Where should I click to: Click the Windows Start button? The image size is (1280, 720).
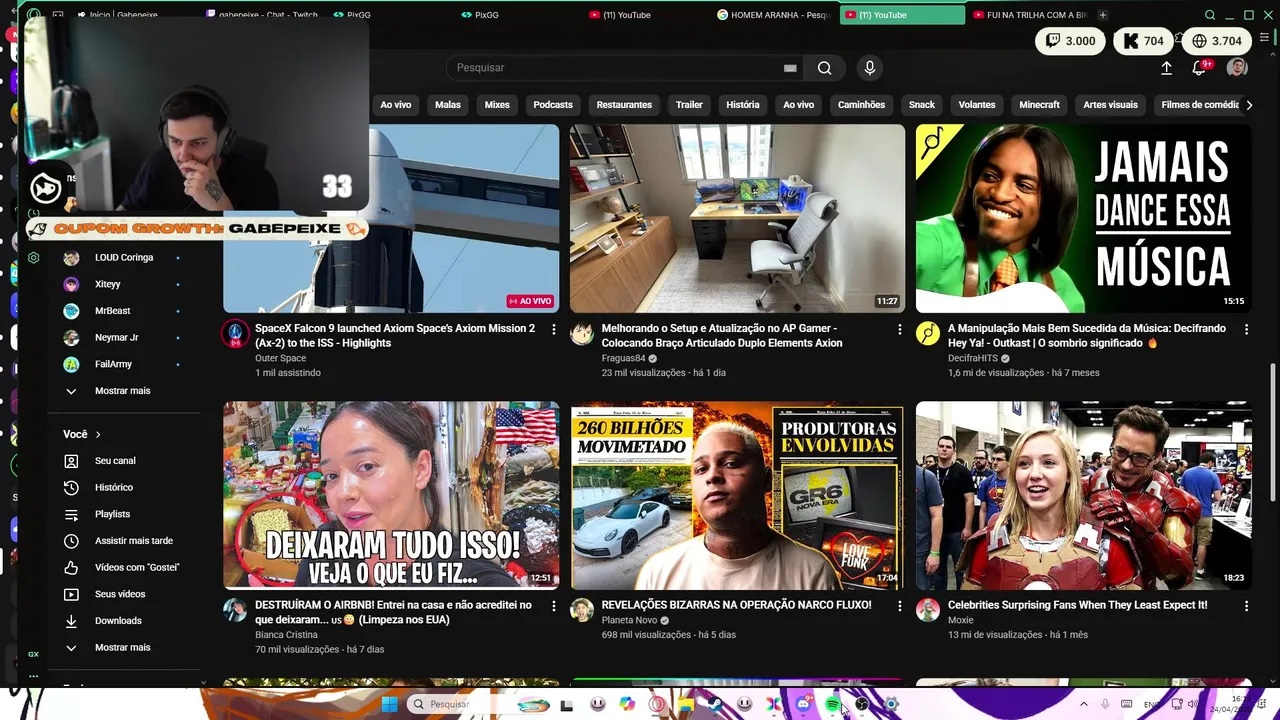point(389,704)
